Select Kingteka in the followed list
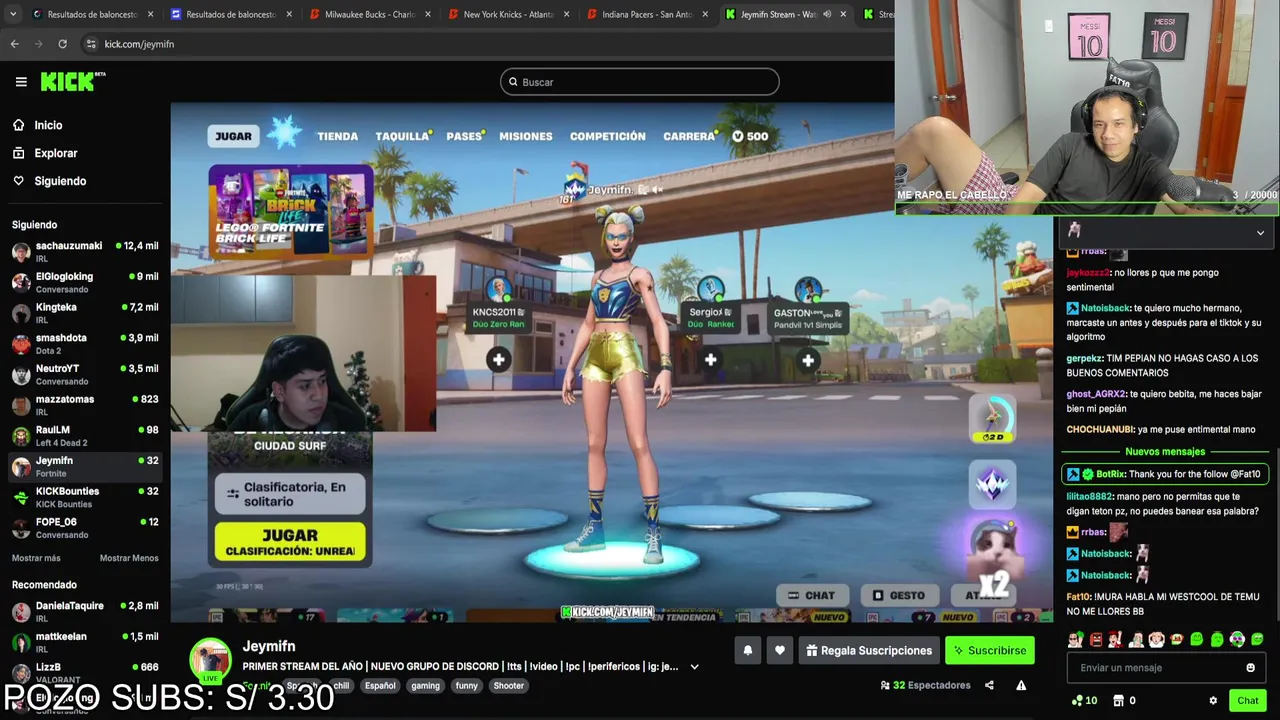 tap(85, 313)
